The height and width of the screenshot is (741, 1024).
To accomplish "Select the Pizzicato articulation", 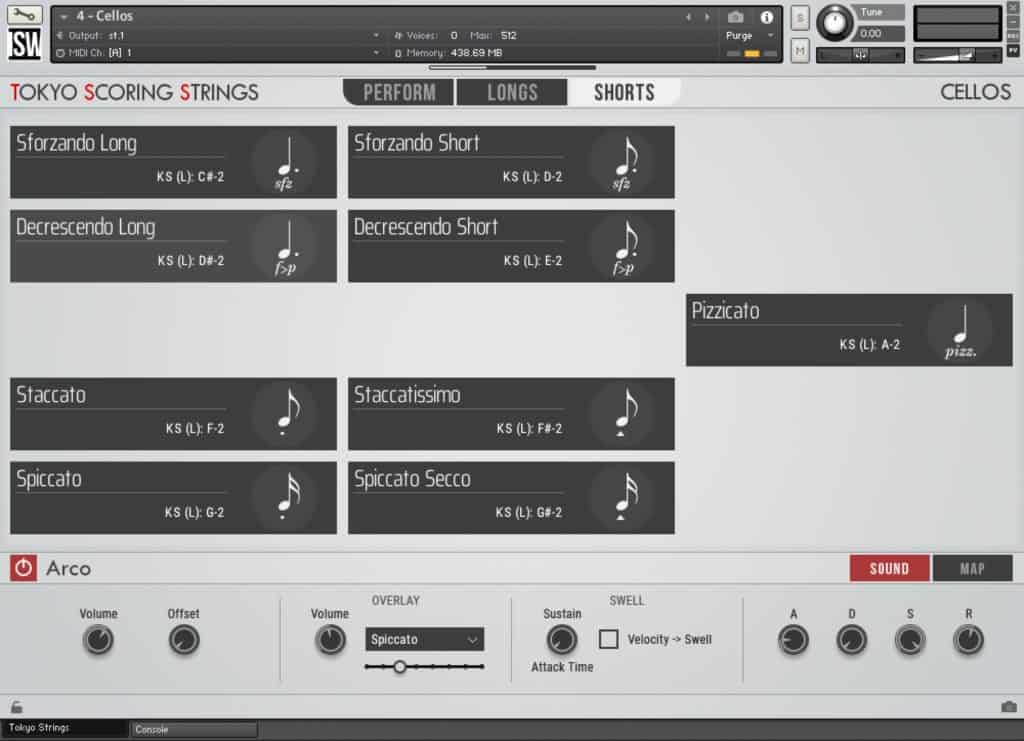I will 849,330.
